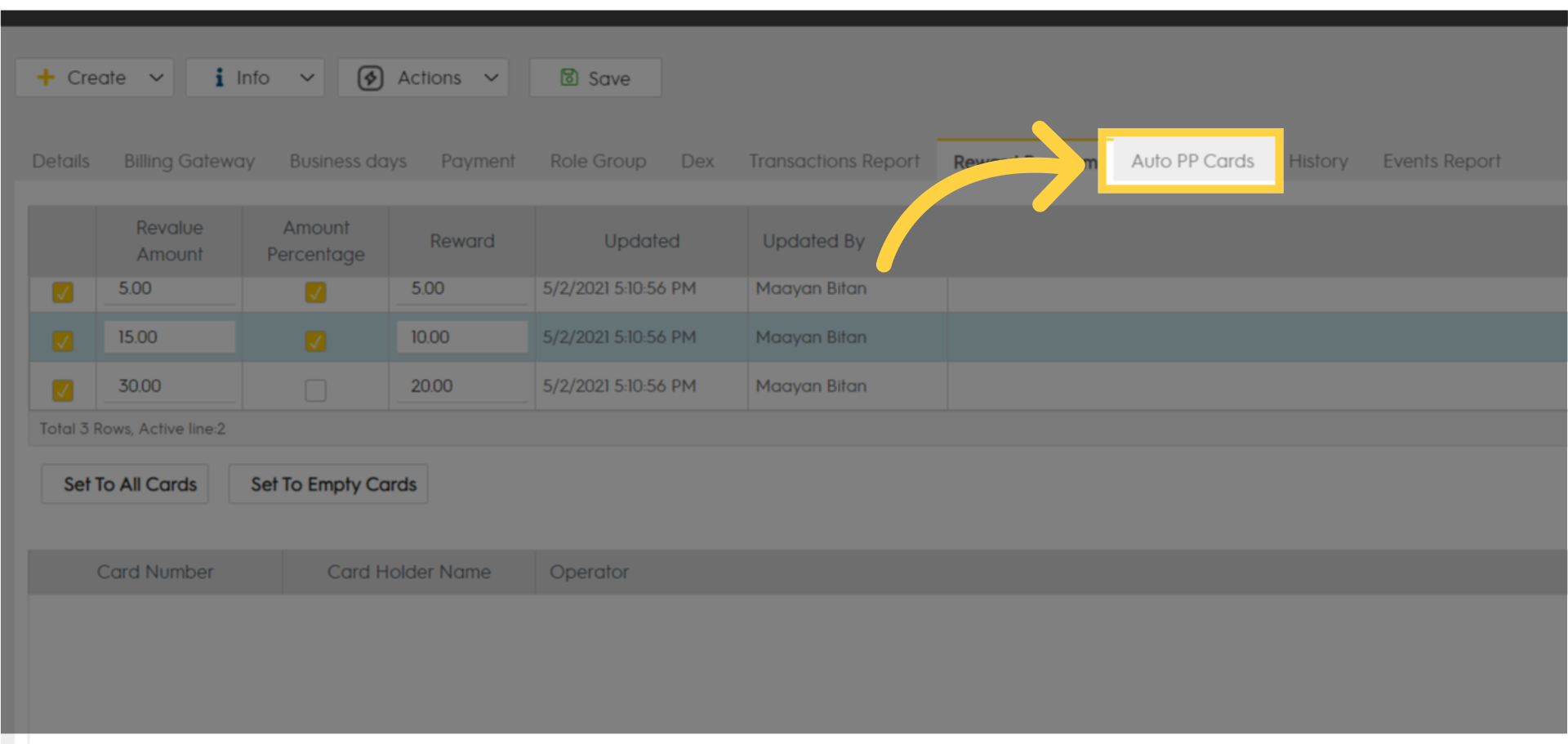This screenshot has height=744, width=1568.
Task: Open the Transactions Report tab
Action: point(834,162)
